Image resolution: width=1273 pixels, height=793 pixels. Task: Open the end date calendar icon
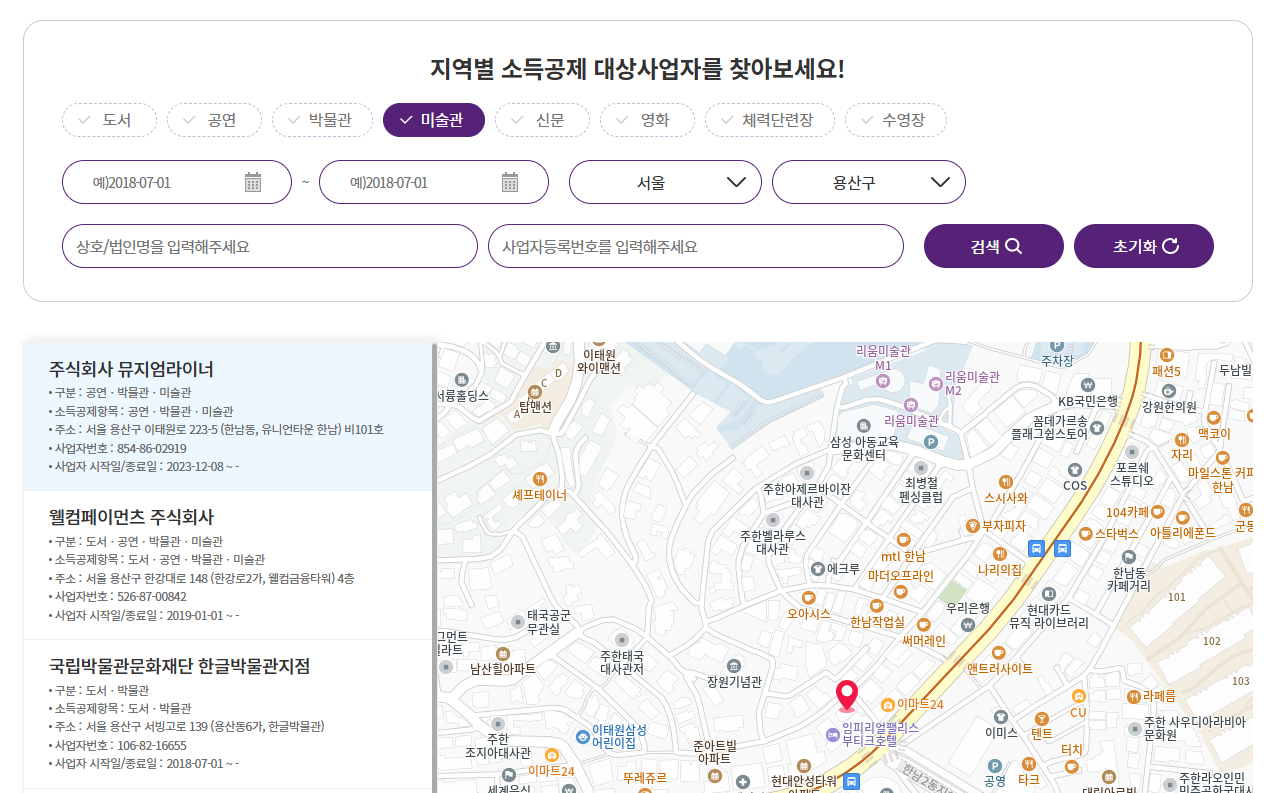coord(510,182)
